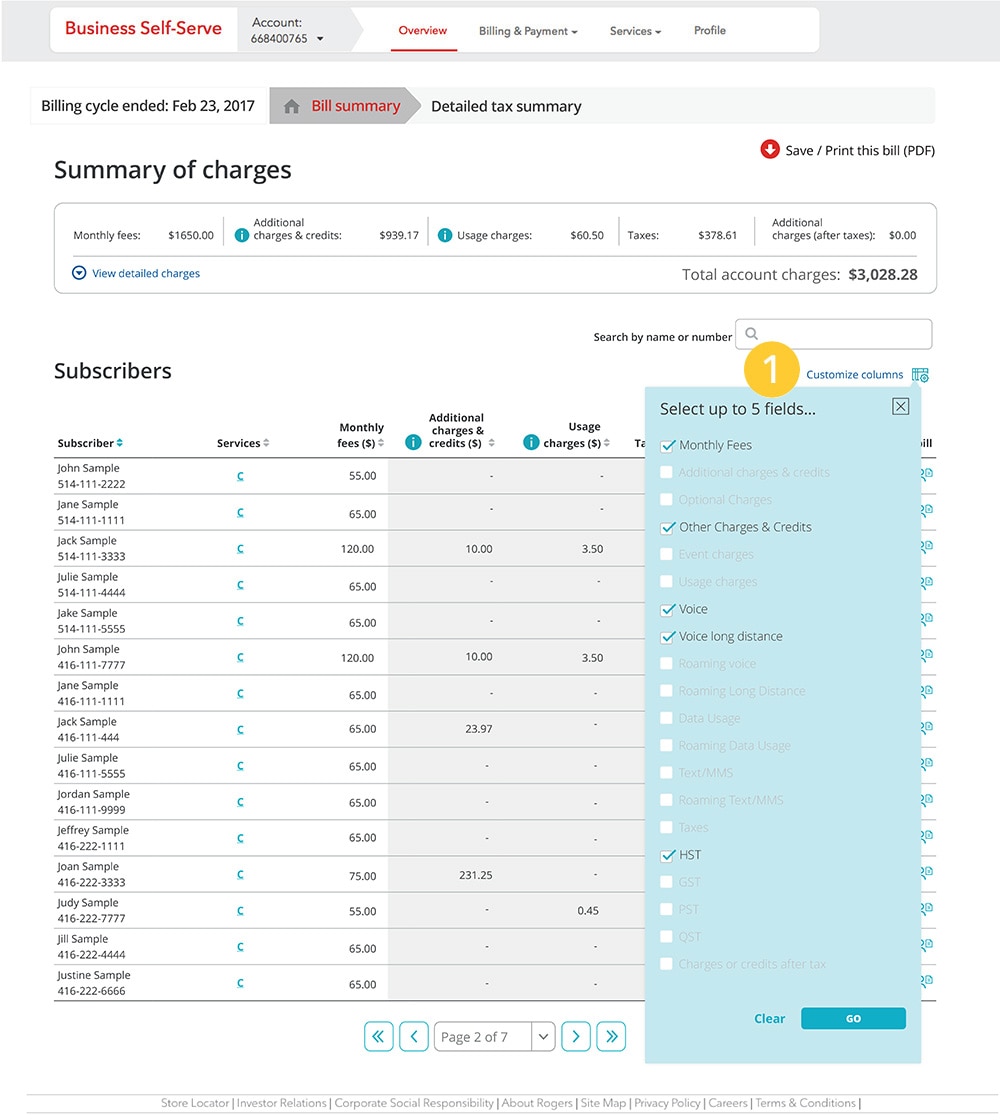Uncheck the Monthly Fees field

coord(667,445)
